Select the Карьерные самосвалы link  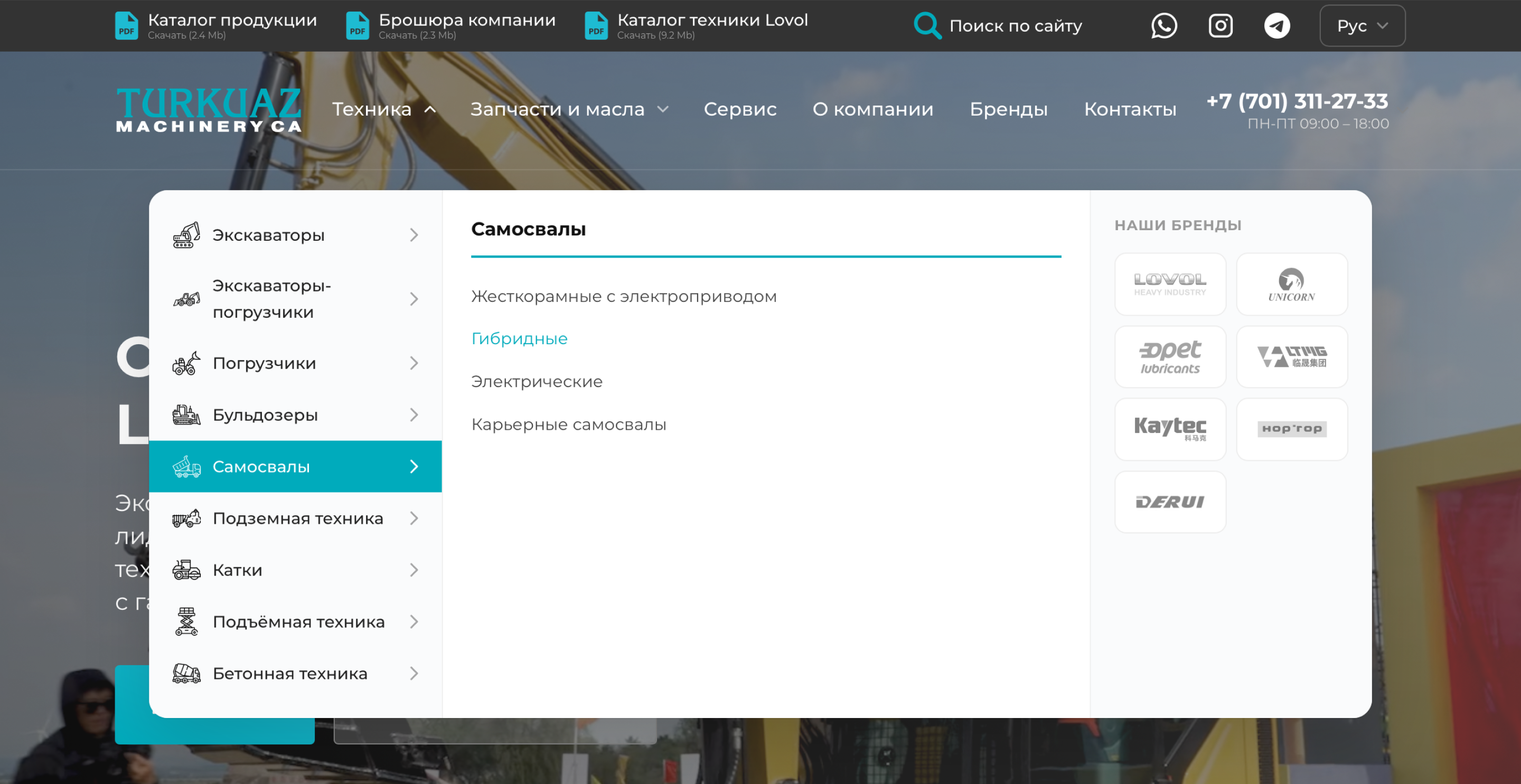point(569,424)
